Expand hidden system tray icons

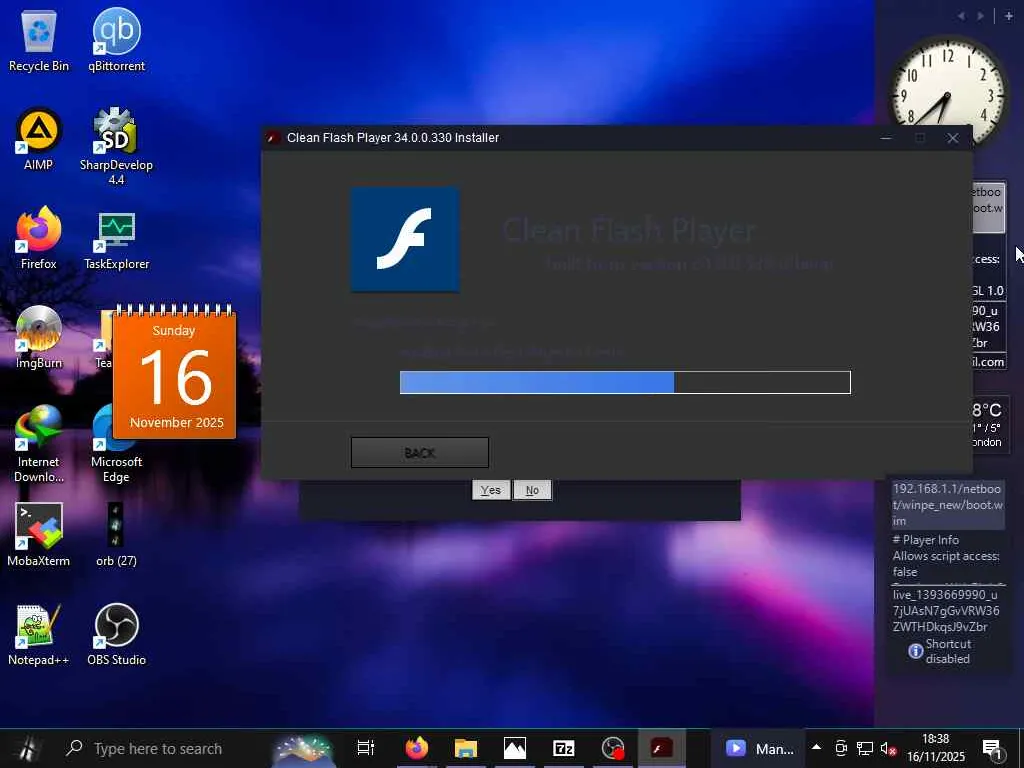click(x=816, y=747)
